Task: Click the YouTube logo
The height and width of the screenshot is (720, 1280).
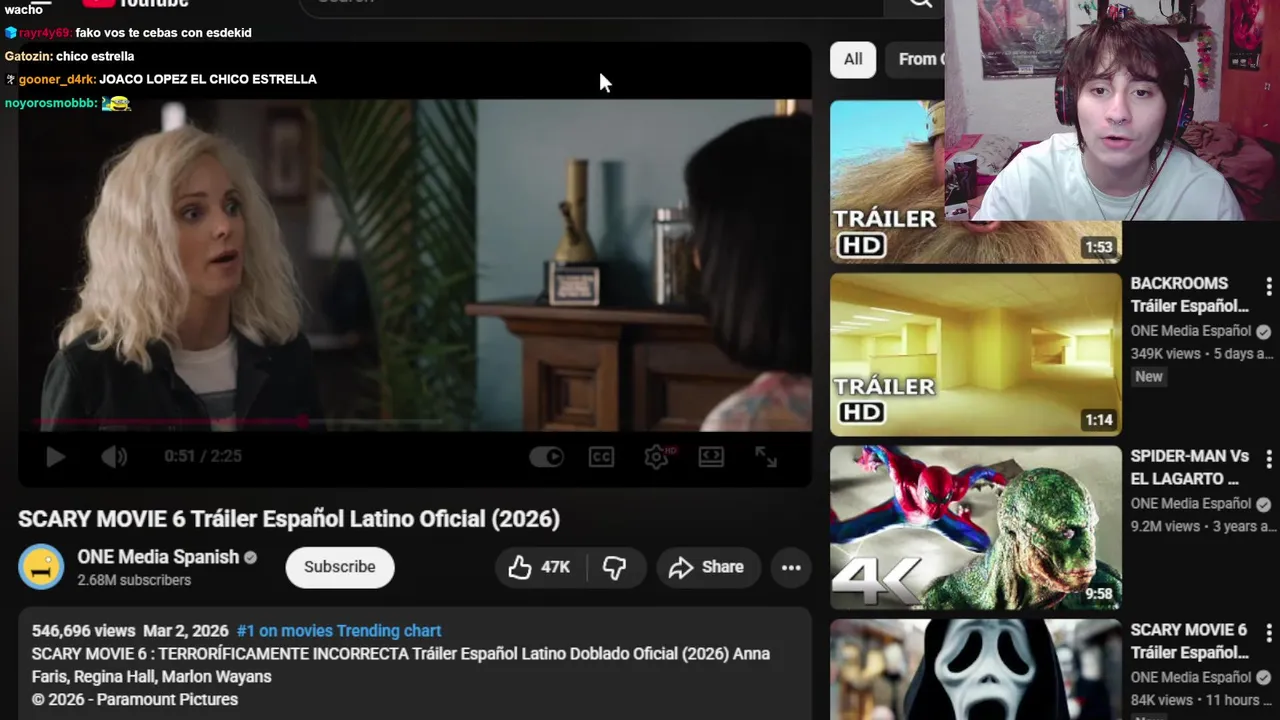Action: coord(137,3)
